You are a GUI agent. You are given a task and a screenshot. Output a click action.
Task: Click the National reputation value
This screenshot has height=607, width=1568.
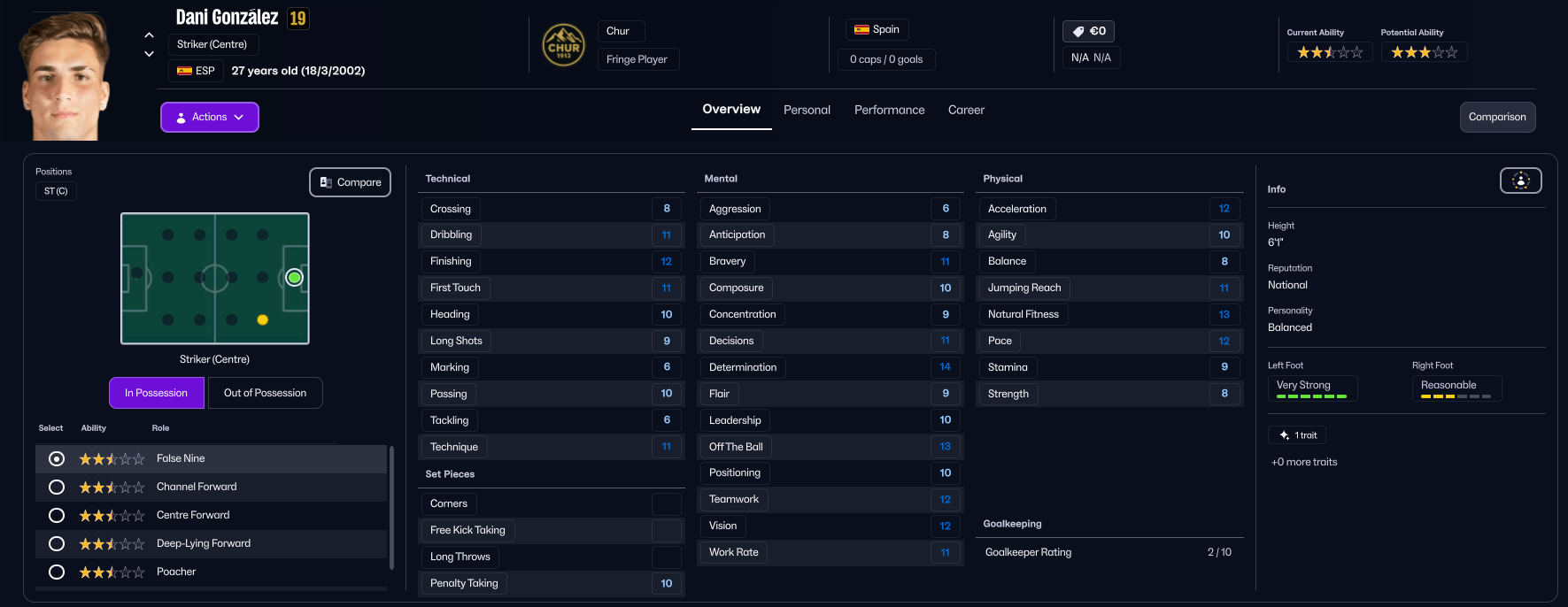[x=1287, y=285]
